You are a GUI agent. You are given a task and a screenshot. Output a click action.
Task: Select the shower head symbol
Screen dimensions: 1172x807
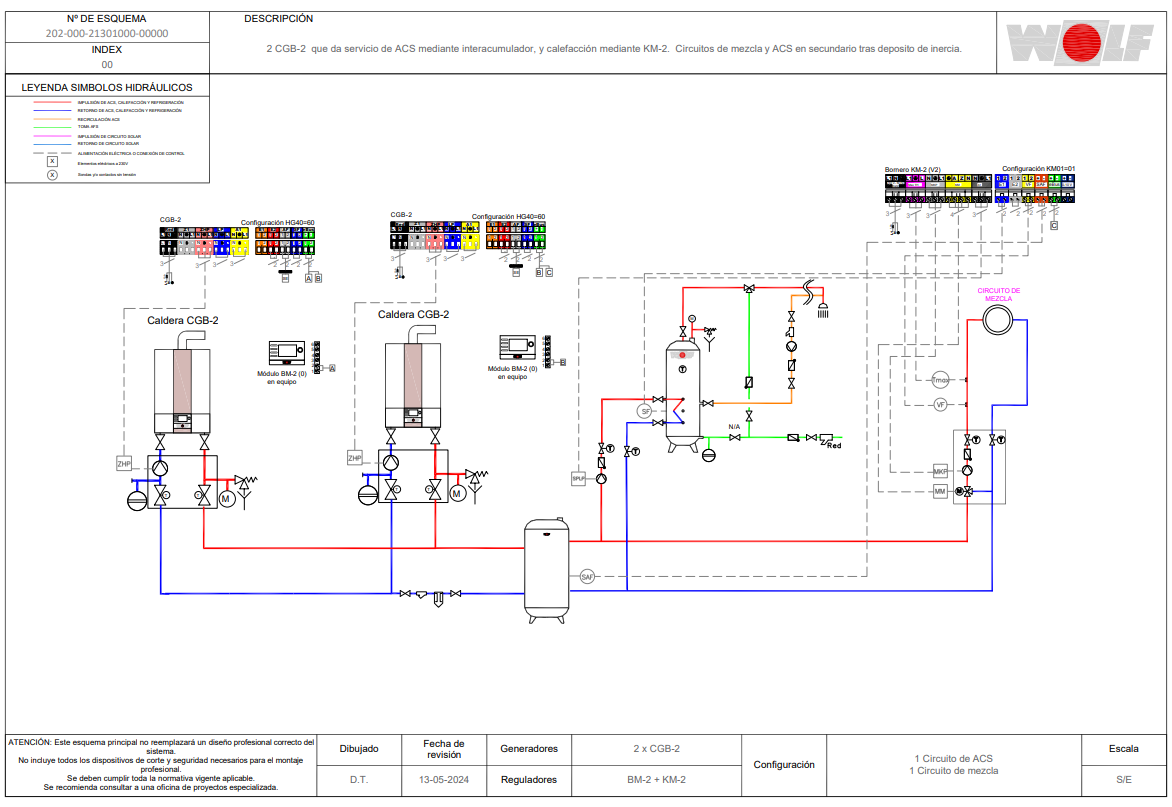pyautogui.click(x=823, y=310)
